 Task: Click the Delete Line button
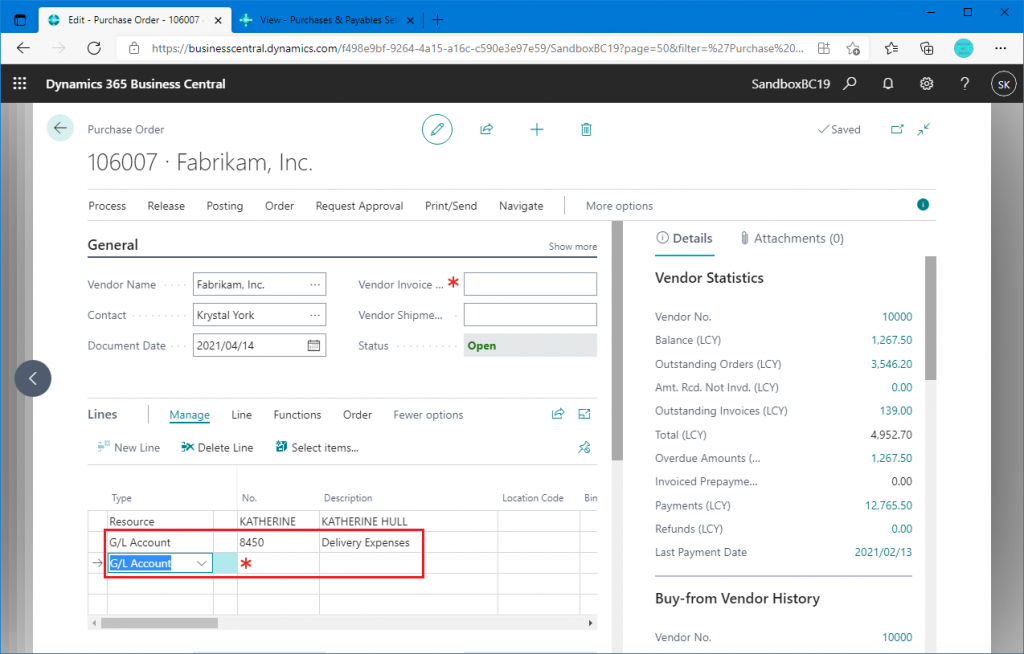click(217, 448)
